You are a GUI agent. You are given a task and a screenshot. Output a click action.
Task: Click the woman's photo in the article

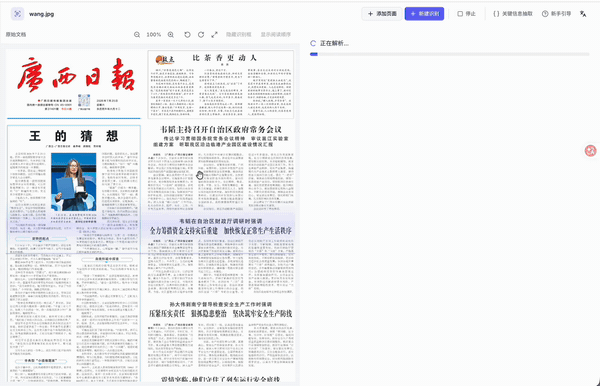[x=73, y=182]
